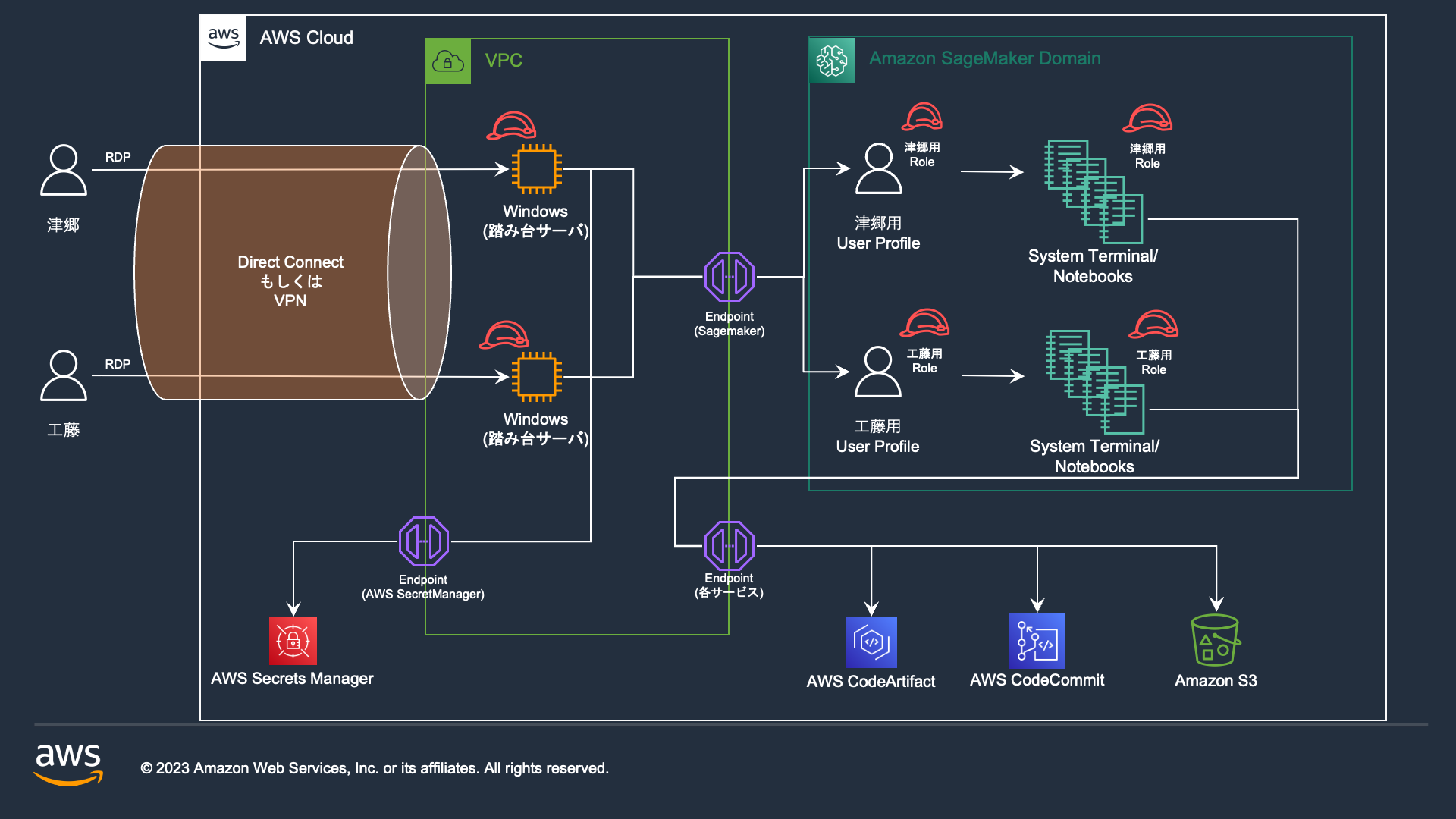
Task: Click the lower 'System Terminal/ Notebooks' label
Action: pyautogui.click(x=1094, y=457)
